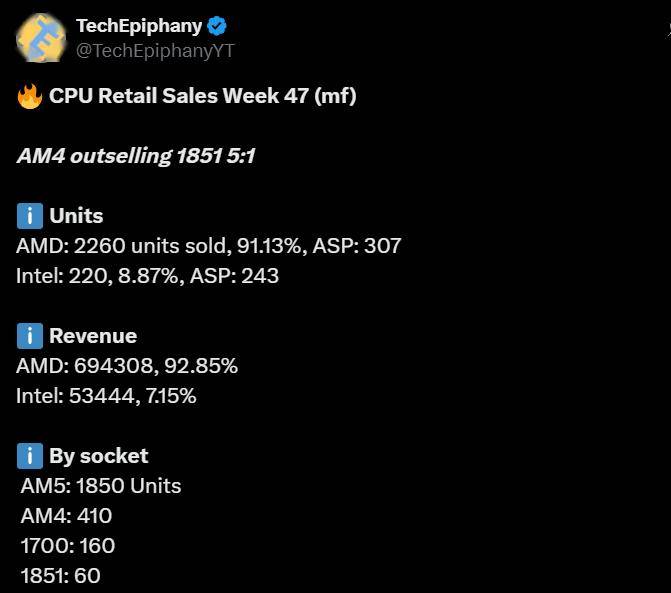Screen dimensions: 671x593
Task: Select the Intel 220 units line
Action: (x=147, y=276)
